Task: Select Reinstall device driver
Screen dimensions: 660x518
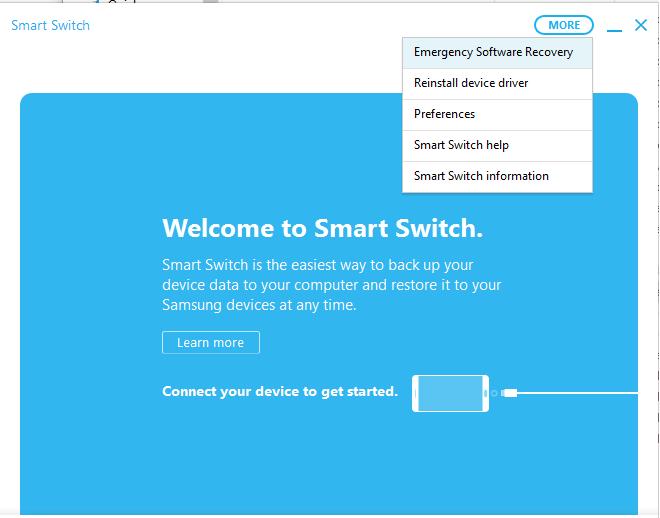Action: coord(497,84)
